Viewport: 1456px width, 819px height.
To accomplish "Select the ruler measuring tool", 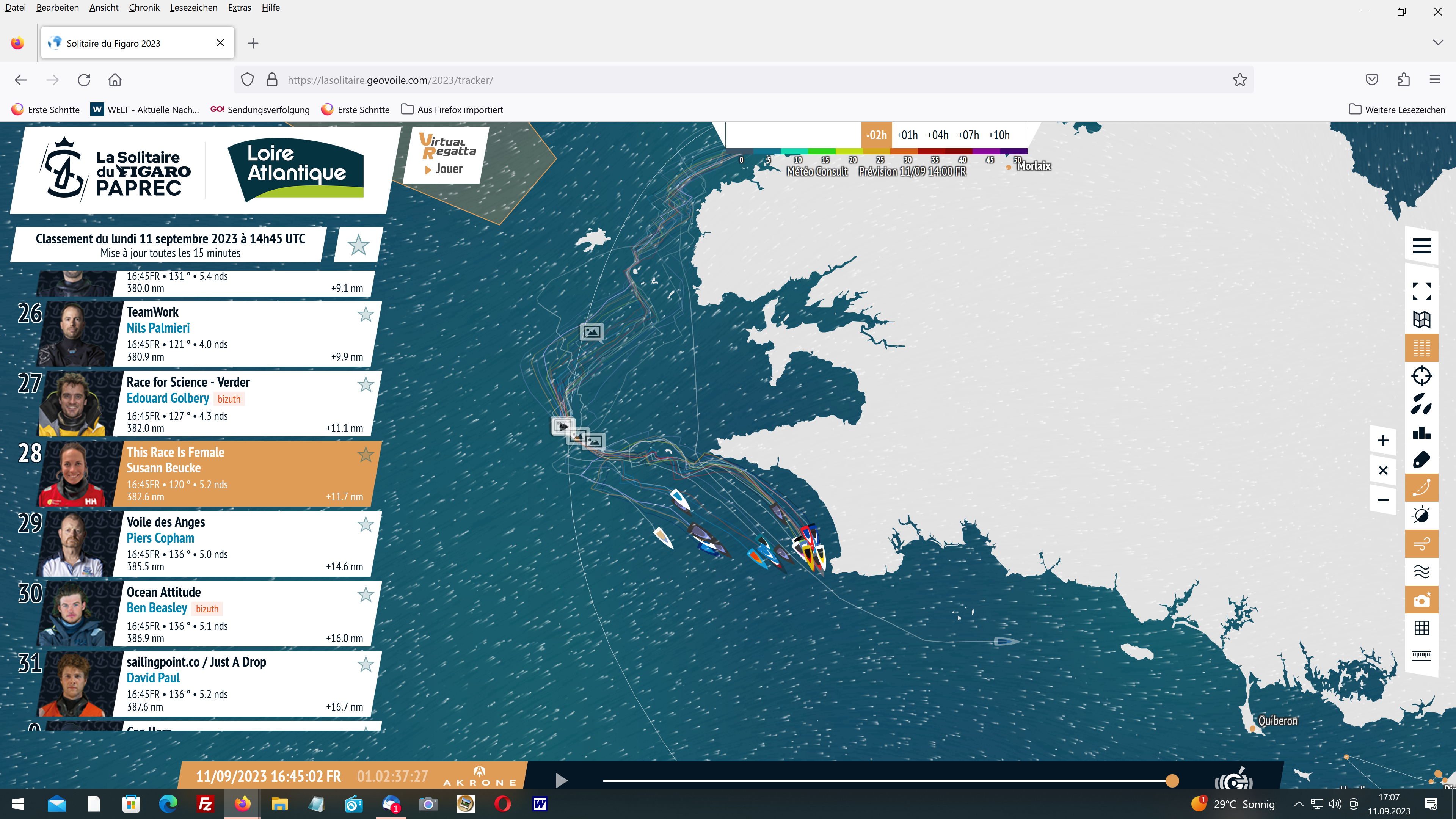I will [x=1421, y=656].
